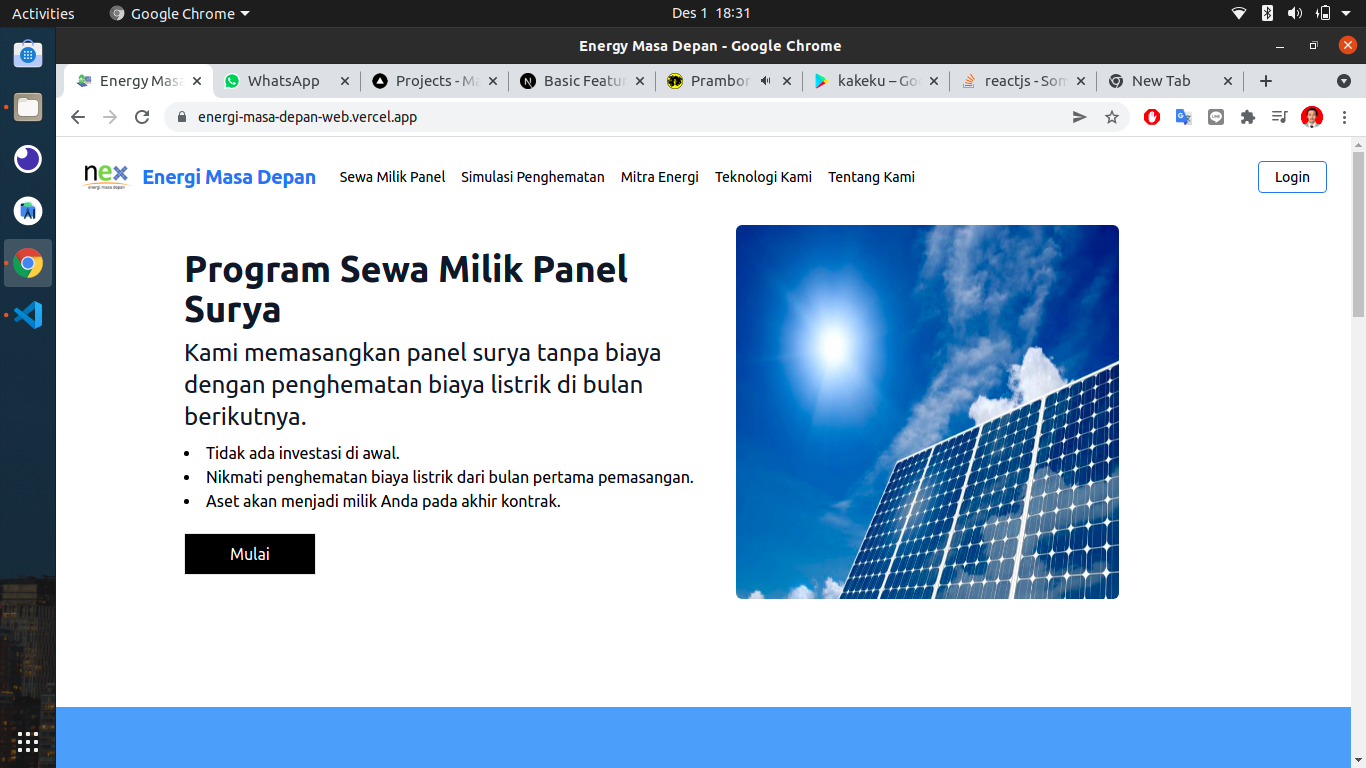Expand the tab search dropdown
Screen dimensions: 1366x768
point(1344,81)
